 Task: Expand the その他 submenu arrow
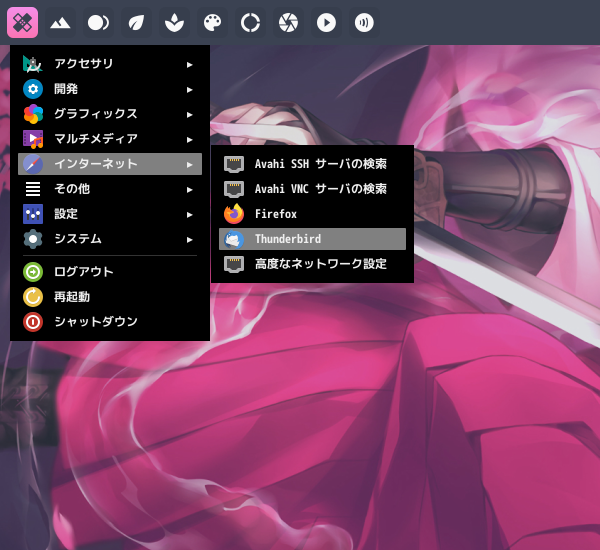189,189
